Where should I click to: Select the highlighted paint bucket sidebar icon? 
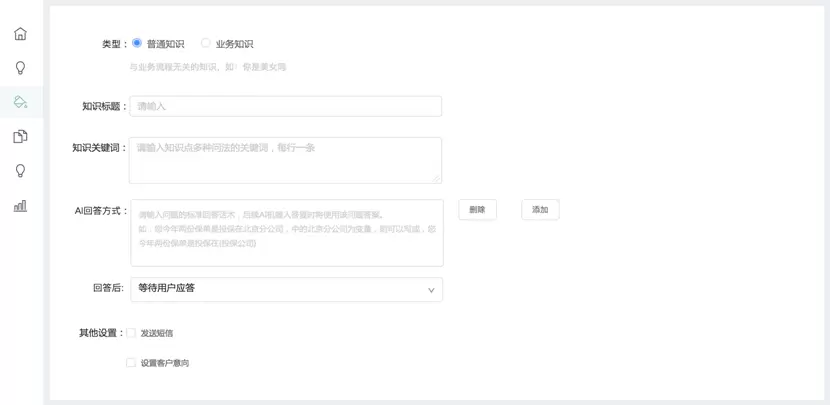coord(20,102)
